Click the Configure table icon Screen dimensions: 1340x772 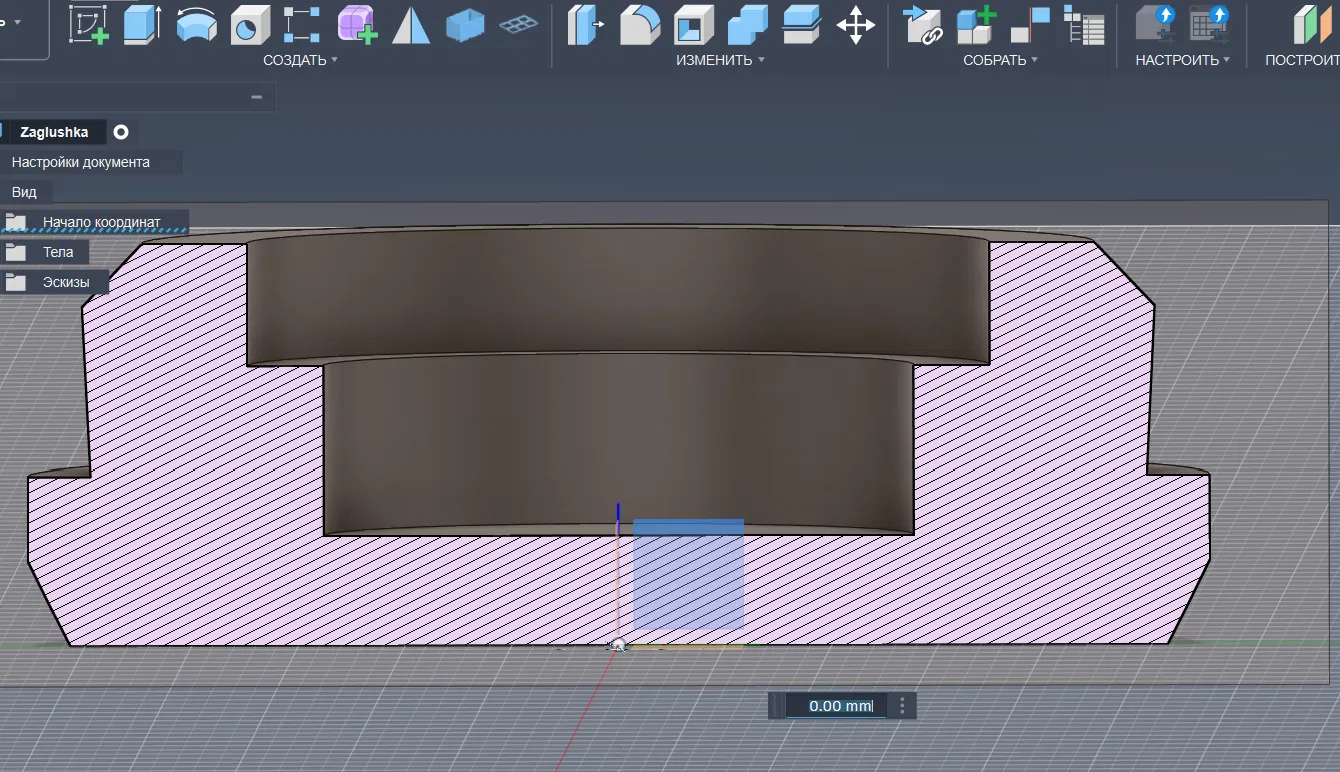1209,25
